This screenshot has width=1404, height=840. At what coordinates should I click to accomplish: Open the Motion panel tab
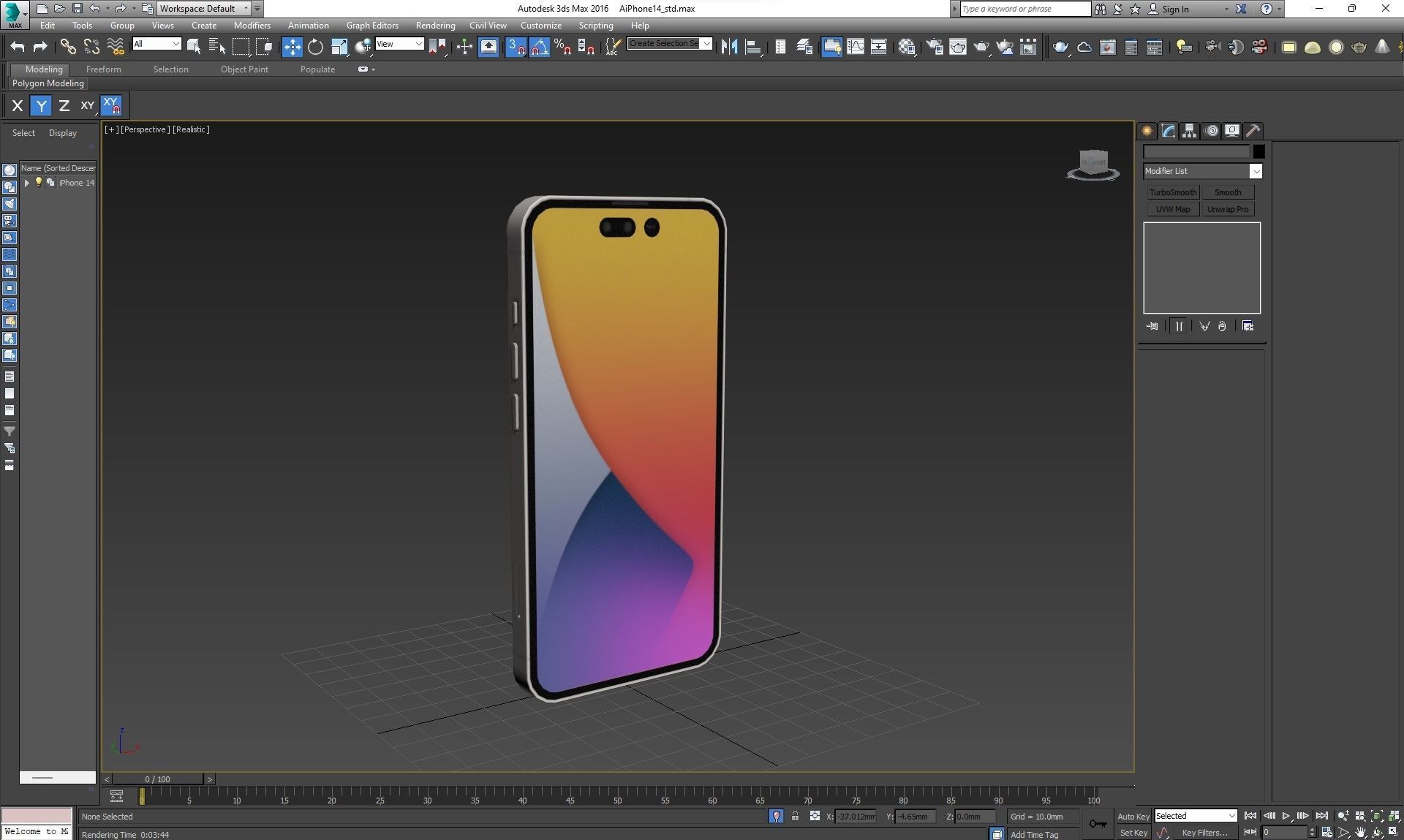click(x=1212, y=131)
